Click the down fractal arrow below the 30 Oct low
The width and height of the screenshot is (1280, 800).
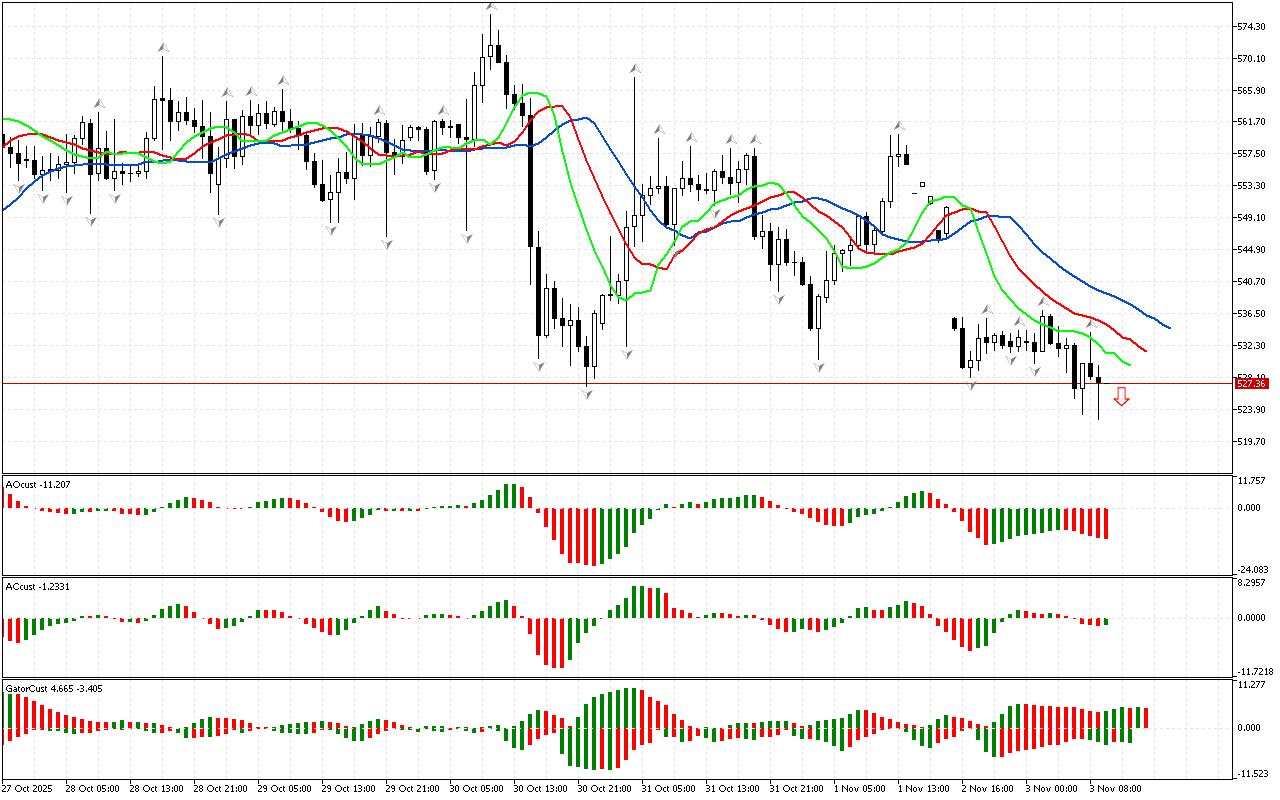click(x=587, y=394)
